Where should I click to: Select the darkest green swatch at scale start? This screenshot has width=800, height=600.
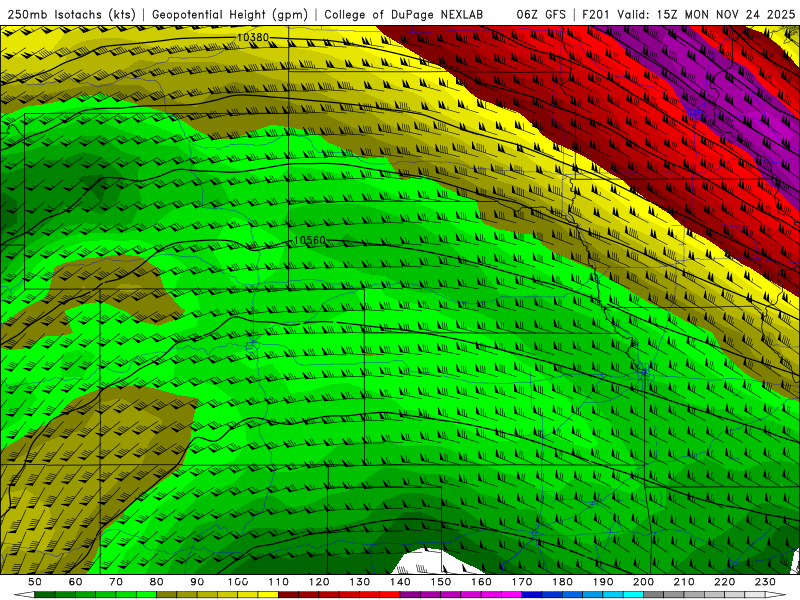tap(45, 594)
